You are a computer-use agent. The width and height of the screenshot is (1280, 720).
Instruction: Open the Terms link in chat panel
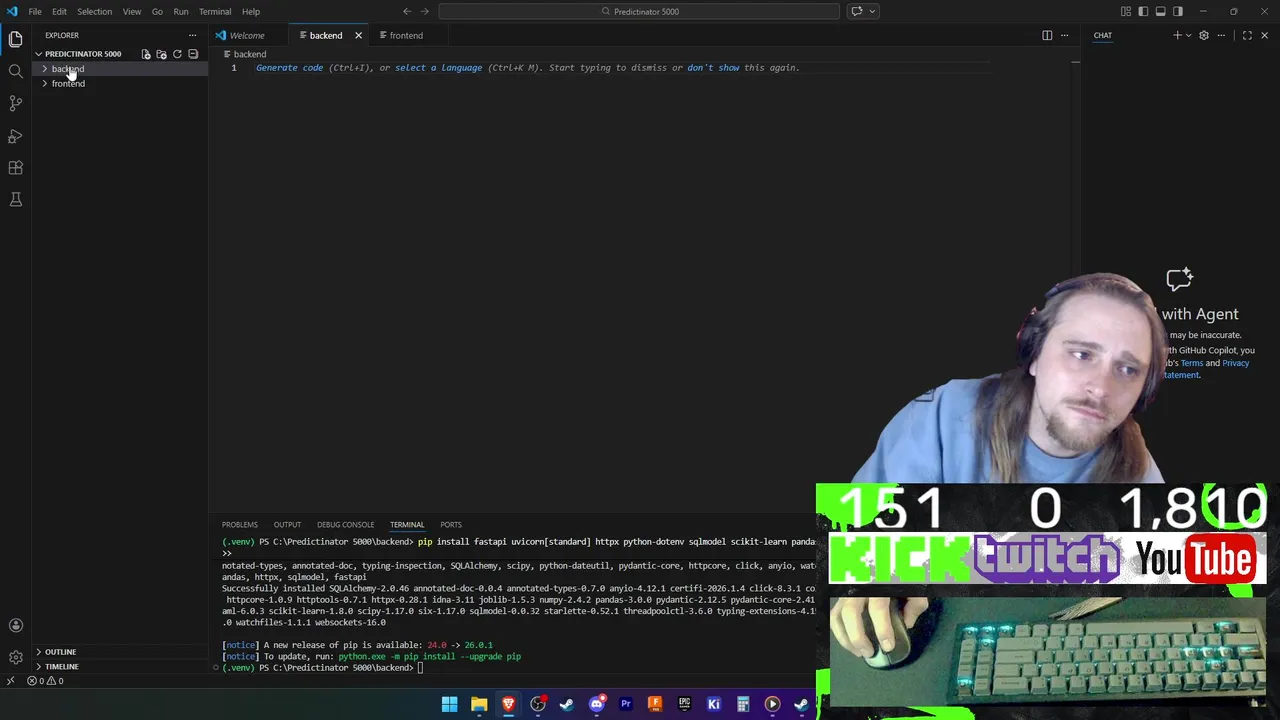(x=1191, y=363)
